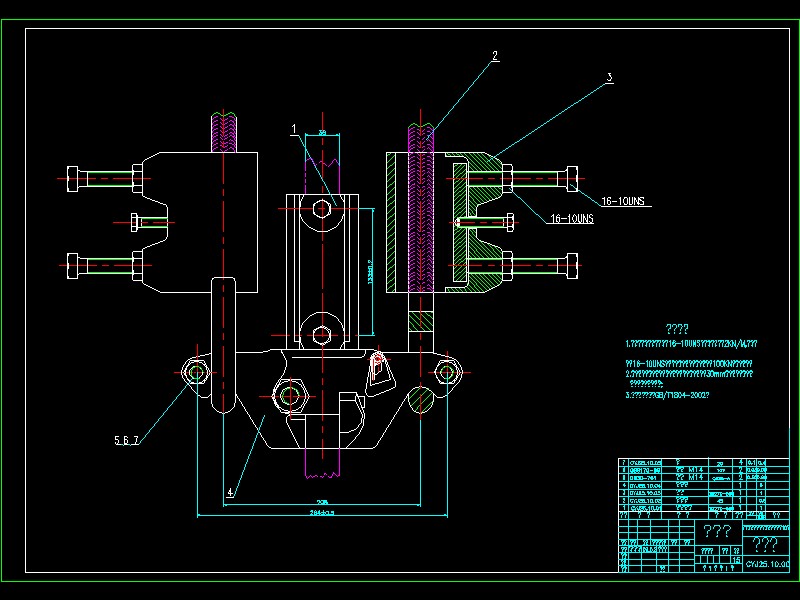Select the "284±0.5" overall width dimension text

point(322,512)
